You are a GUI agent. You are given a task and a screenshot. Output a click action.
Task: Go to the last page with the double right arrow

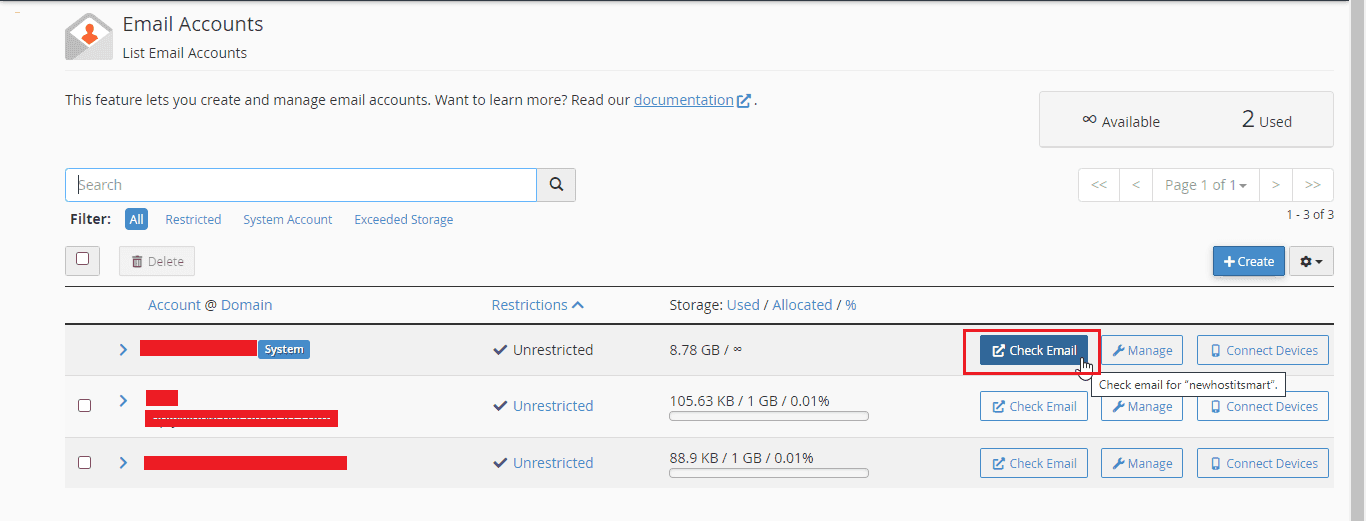pyautogui.click(x=1313, y=185)
